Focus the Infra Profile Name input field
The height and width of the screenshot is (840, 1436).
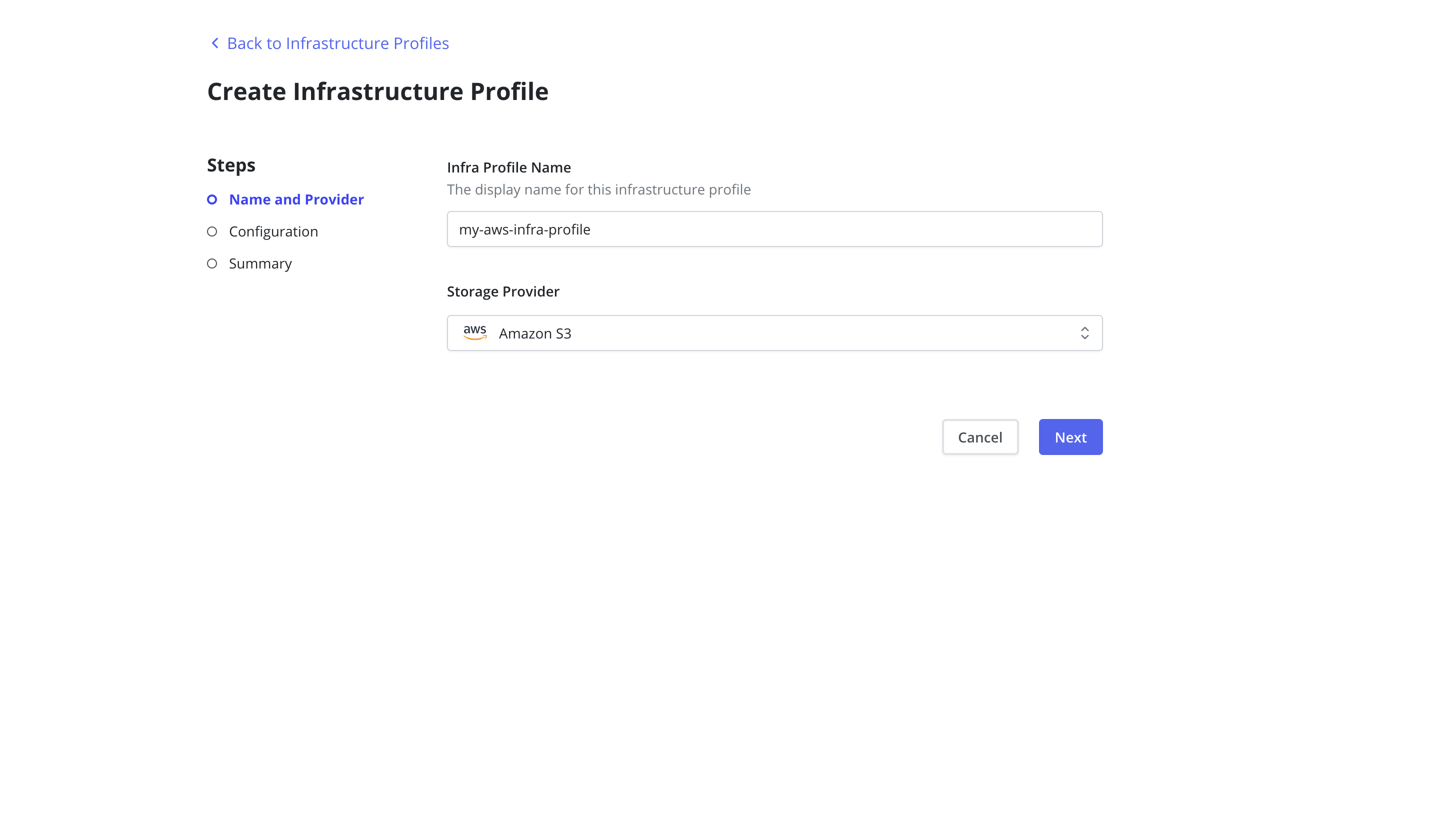pos(774,229)
